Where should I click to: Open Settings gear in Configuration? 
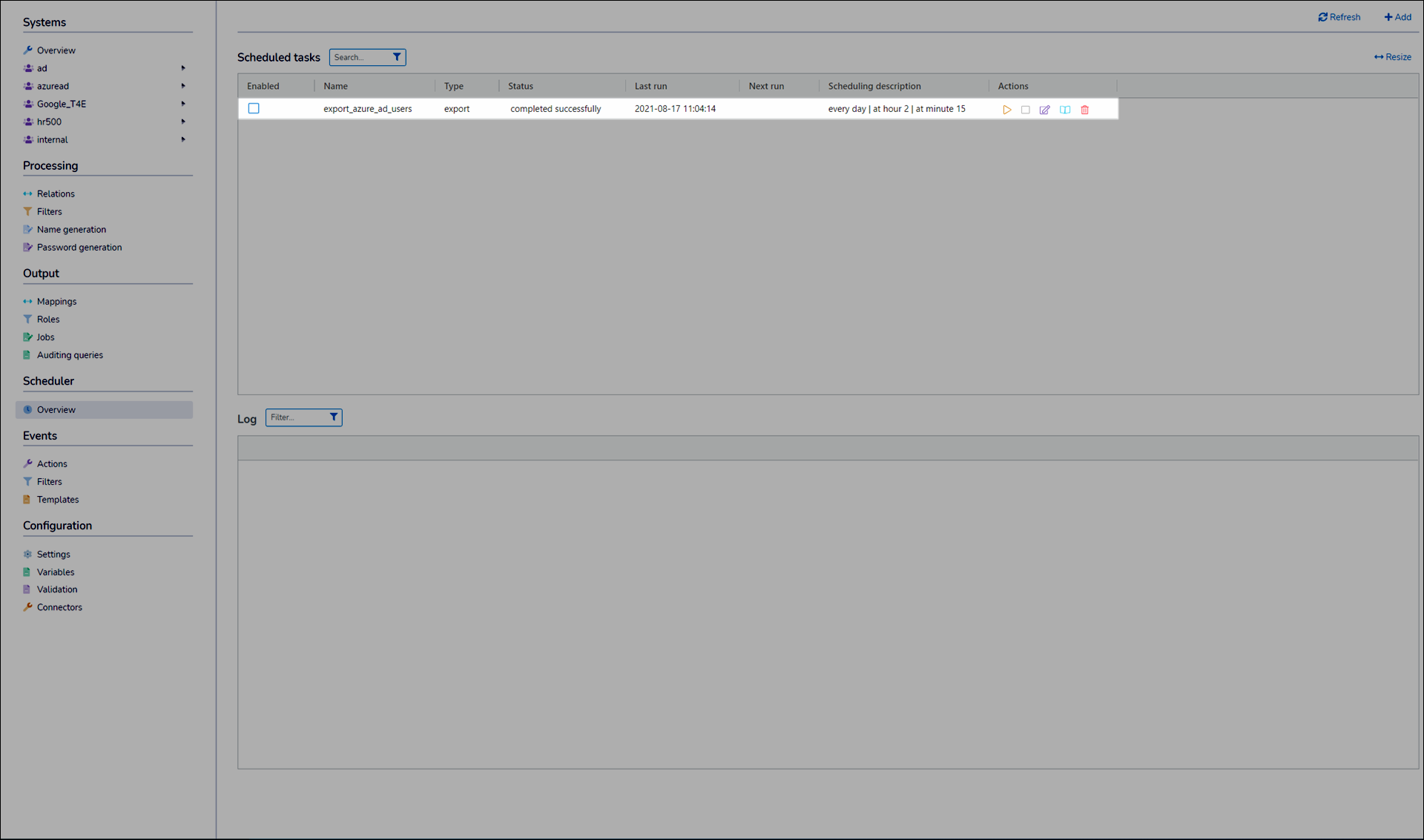(53, 555)
